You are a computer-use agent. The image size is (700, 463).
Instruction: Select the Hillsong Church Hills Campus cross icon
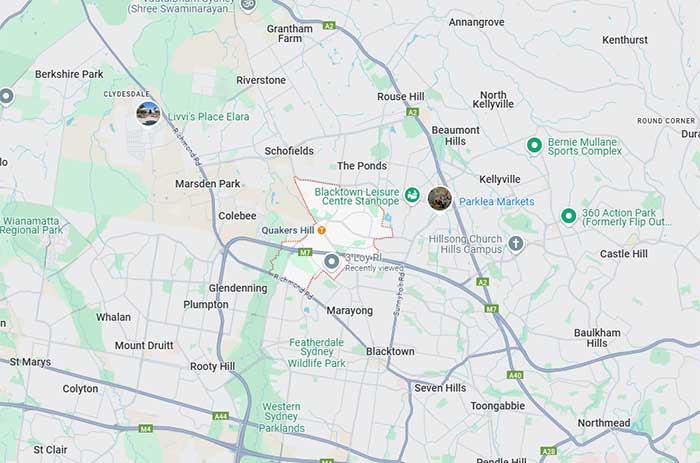(x=516, y=244)
